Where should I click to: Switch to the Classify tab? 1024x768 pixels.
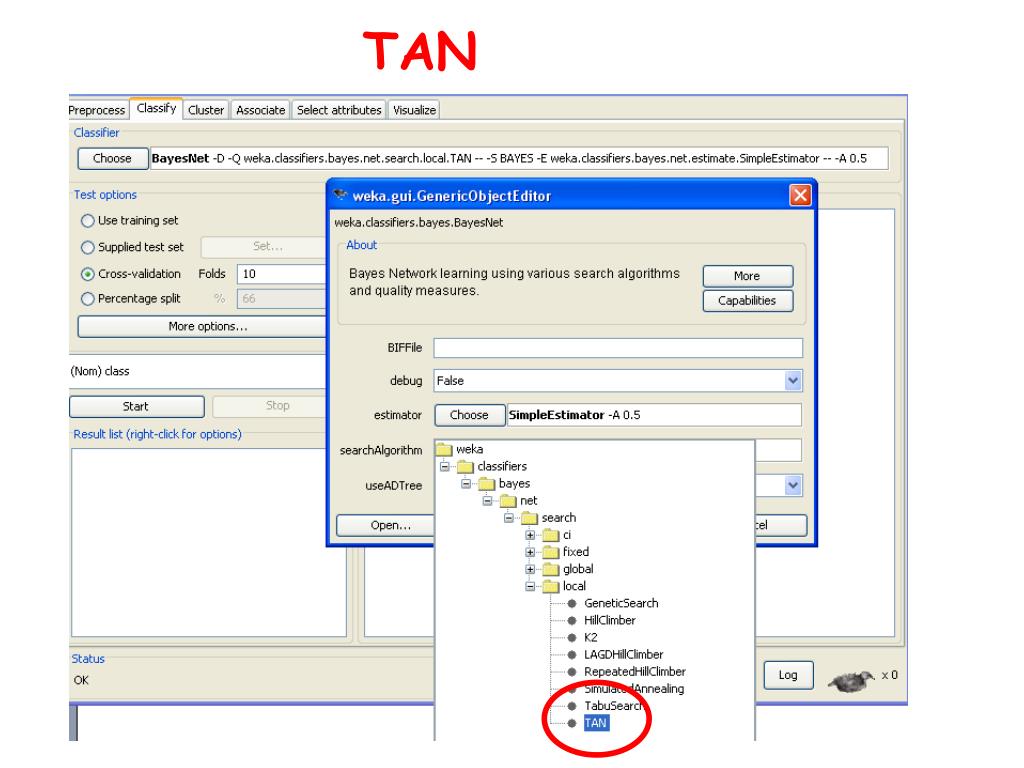[156, 108]
